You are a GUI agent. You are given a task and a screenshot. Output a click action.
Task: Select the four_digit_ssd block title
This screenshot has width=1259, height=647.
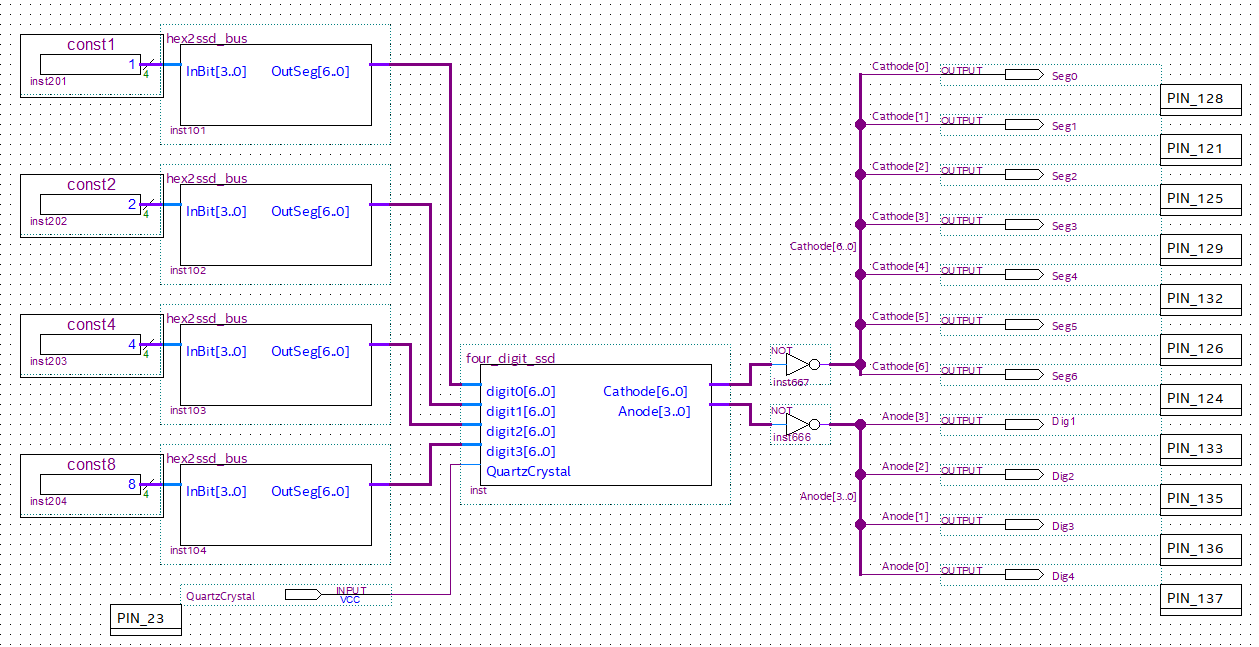tap(510, 358)
